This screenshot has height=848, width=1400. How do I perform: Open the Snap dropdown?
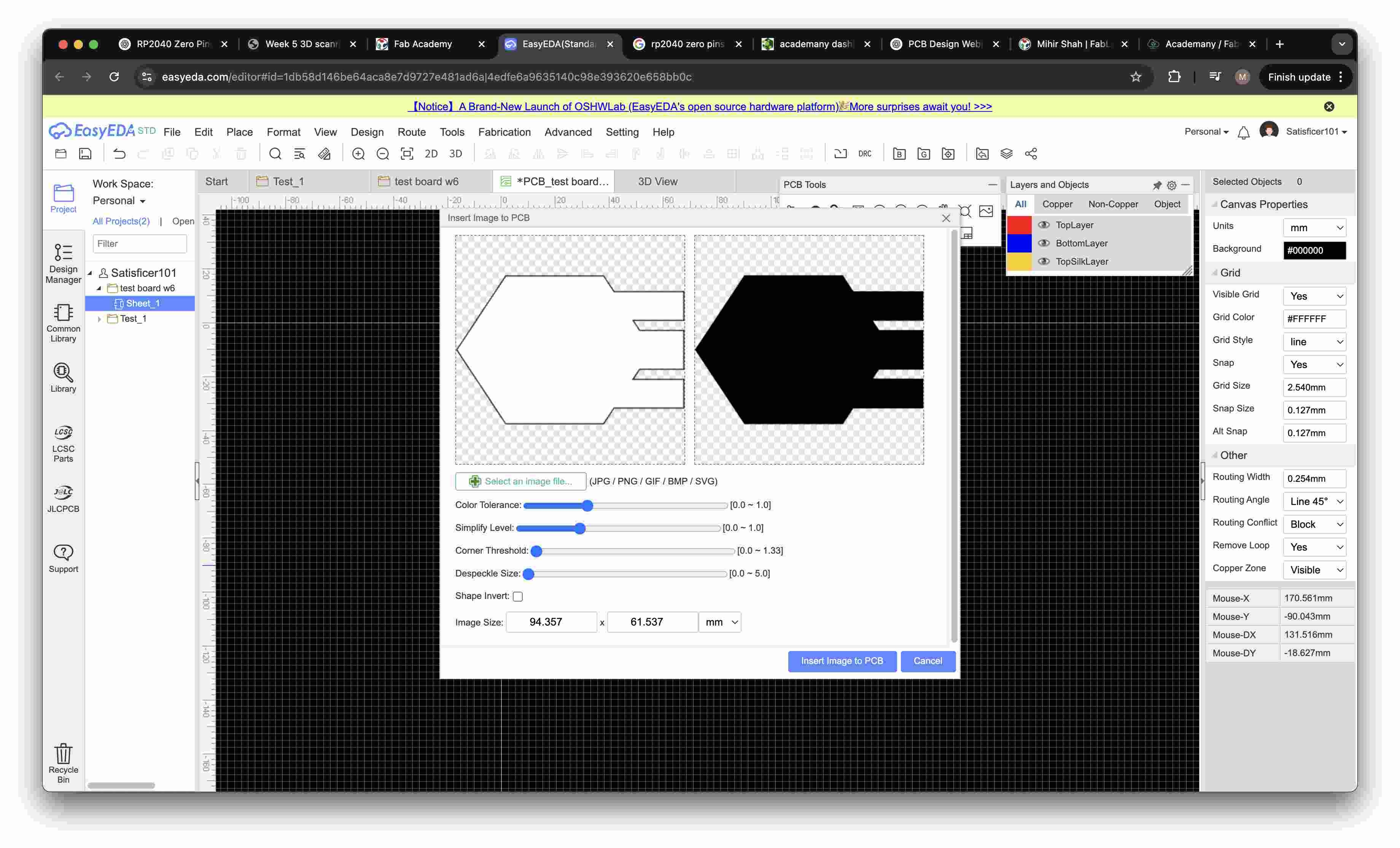click(x=1314, y=364)
